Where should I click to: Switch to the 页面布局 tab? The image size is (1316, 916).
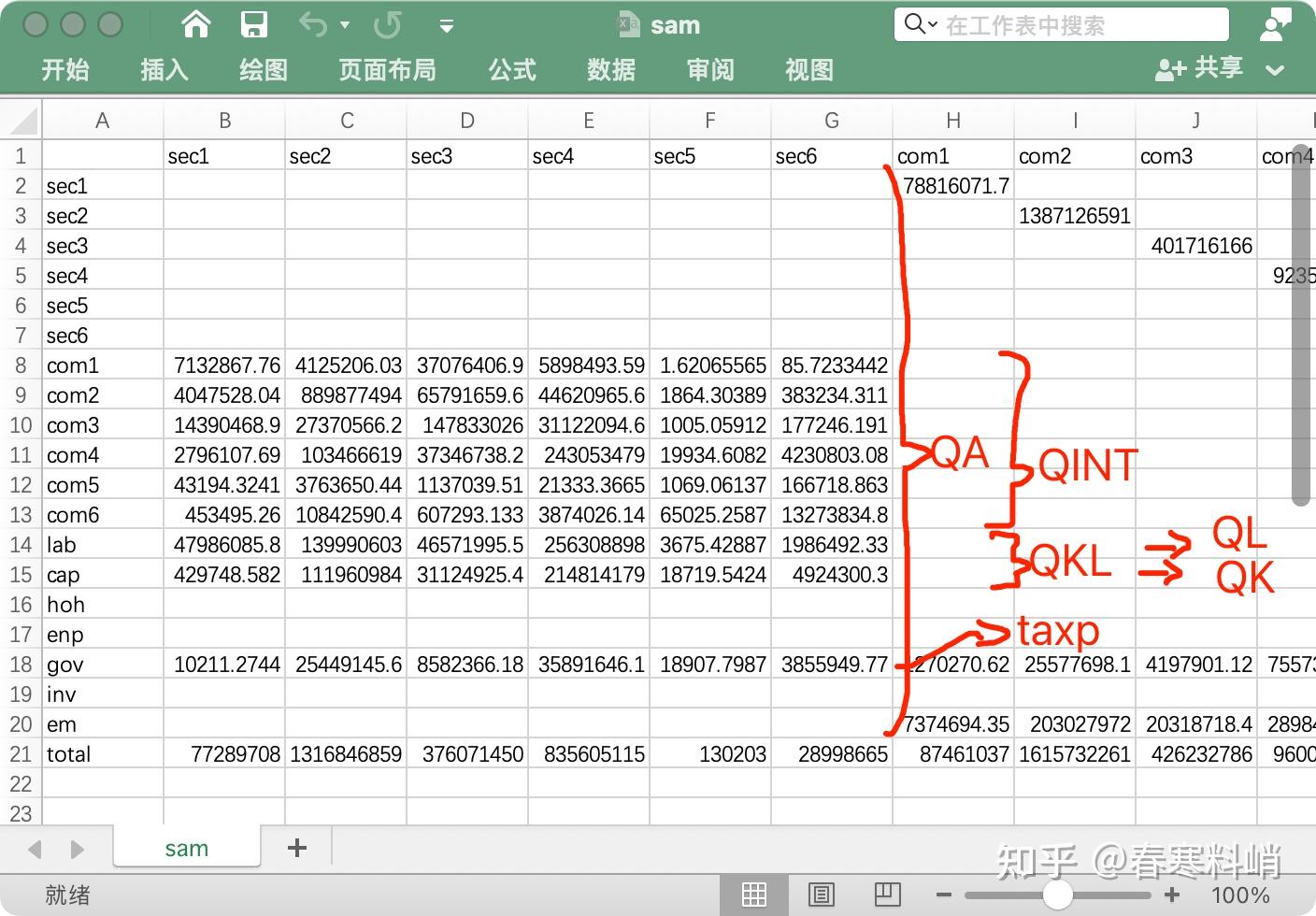click(x=387, y=69)
